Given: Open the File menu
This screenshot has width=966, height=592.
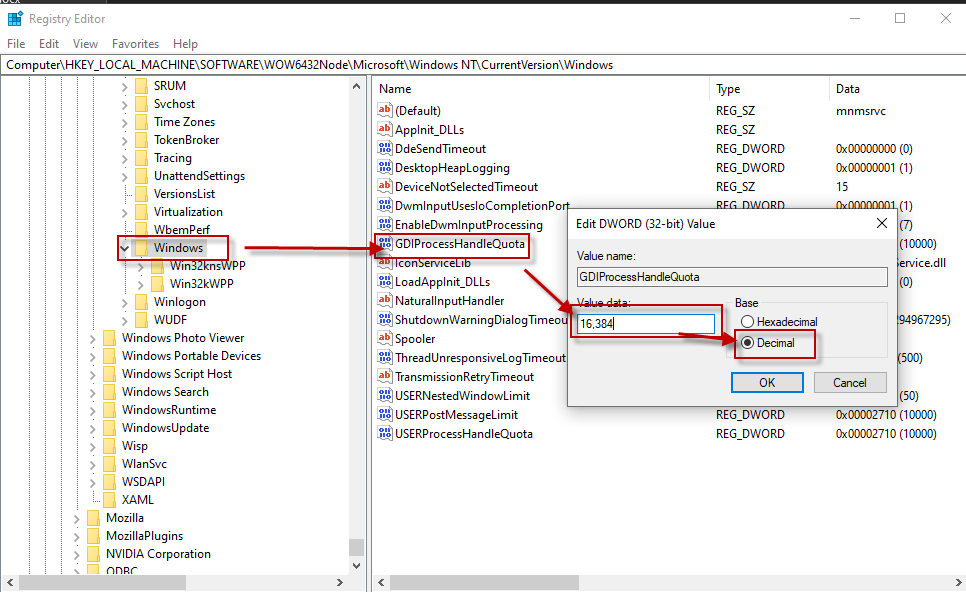Looking at the screenshot, I should [x=16, y=44].
